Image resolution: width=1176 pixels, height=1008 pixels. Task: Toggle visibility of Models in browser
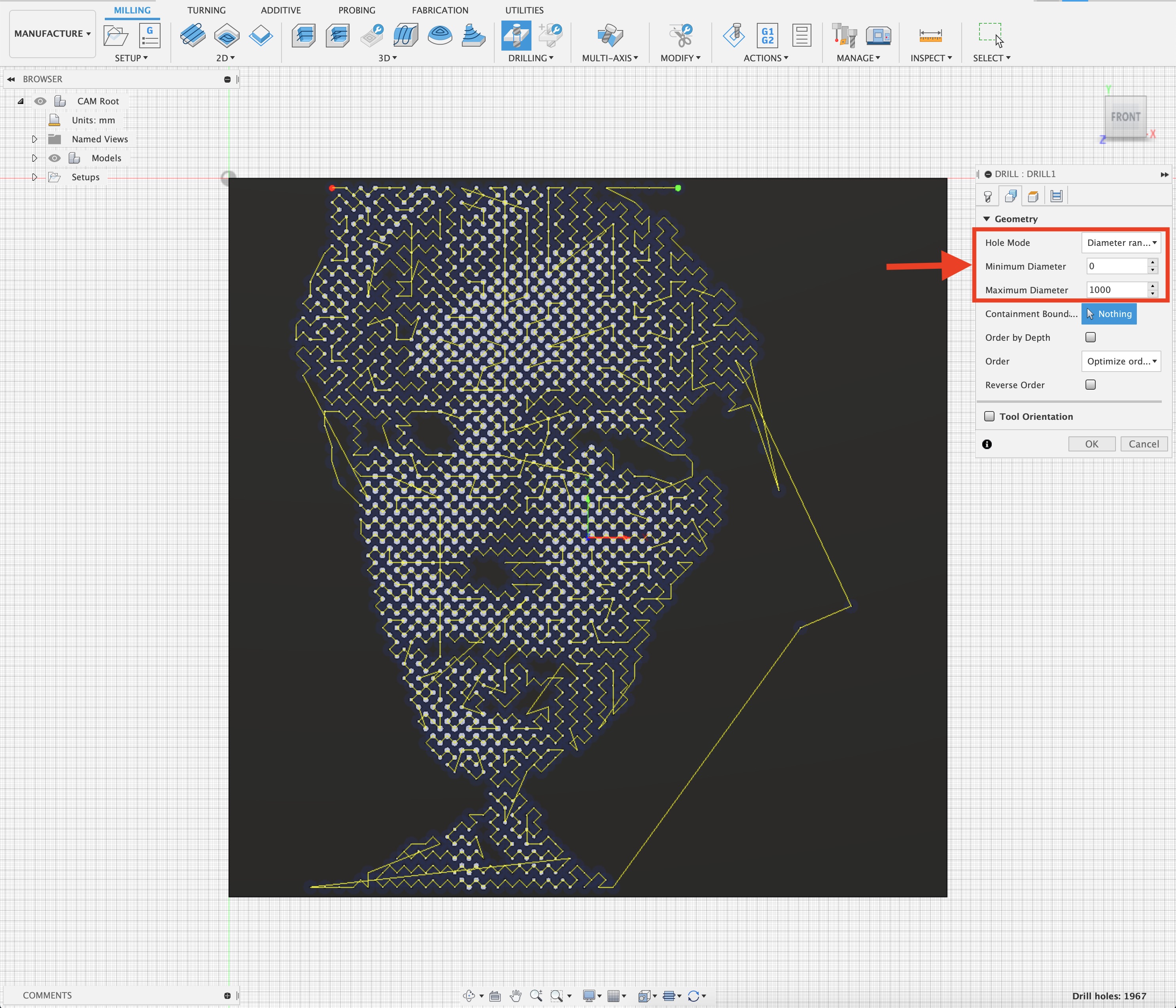[x=55, y=158]
